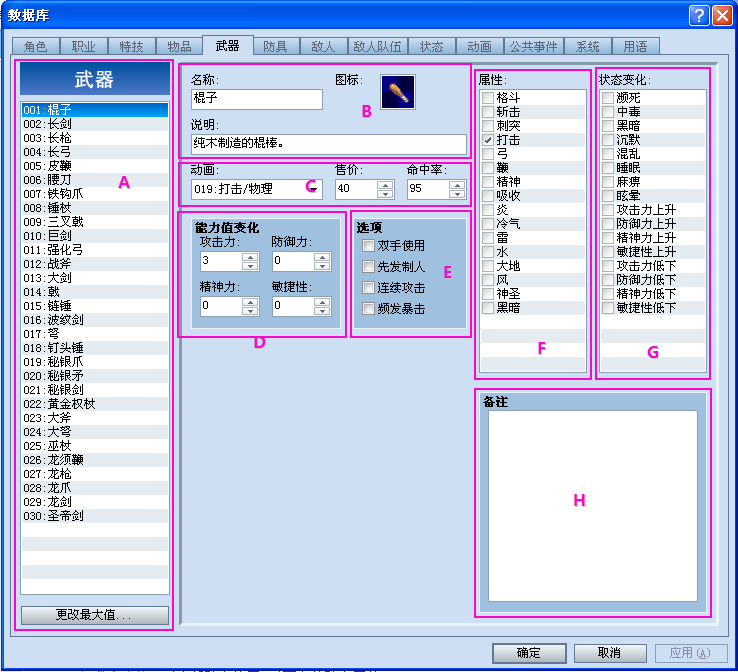Switch to the 角色 tab
This screenshot has width=738, height=672.
(36, 46)
